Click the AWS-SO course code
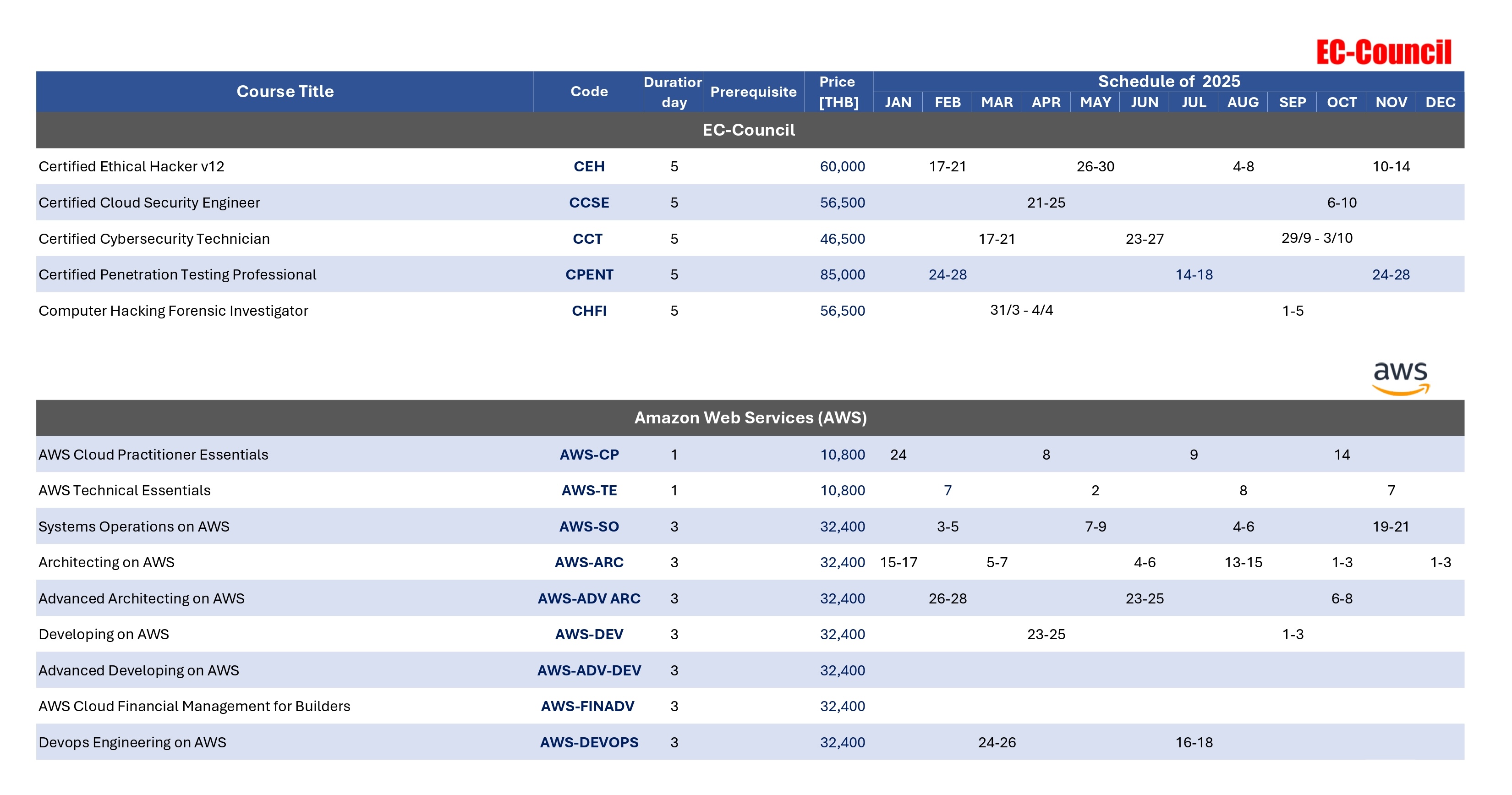This screenshot has height=795, width=1512. click(x=589, y=526)
